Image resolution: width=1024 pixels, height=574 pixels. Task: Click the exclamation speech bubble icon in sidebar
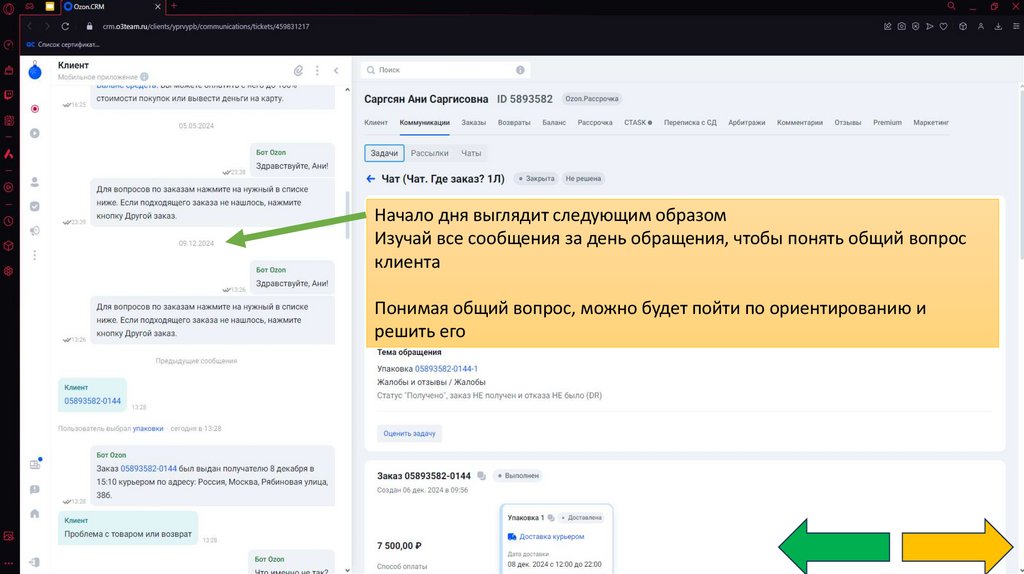(35, 490)
